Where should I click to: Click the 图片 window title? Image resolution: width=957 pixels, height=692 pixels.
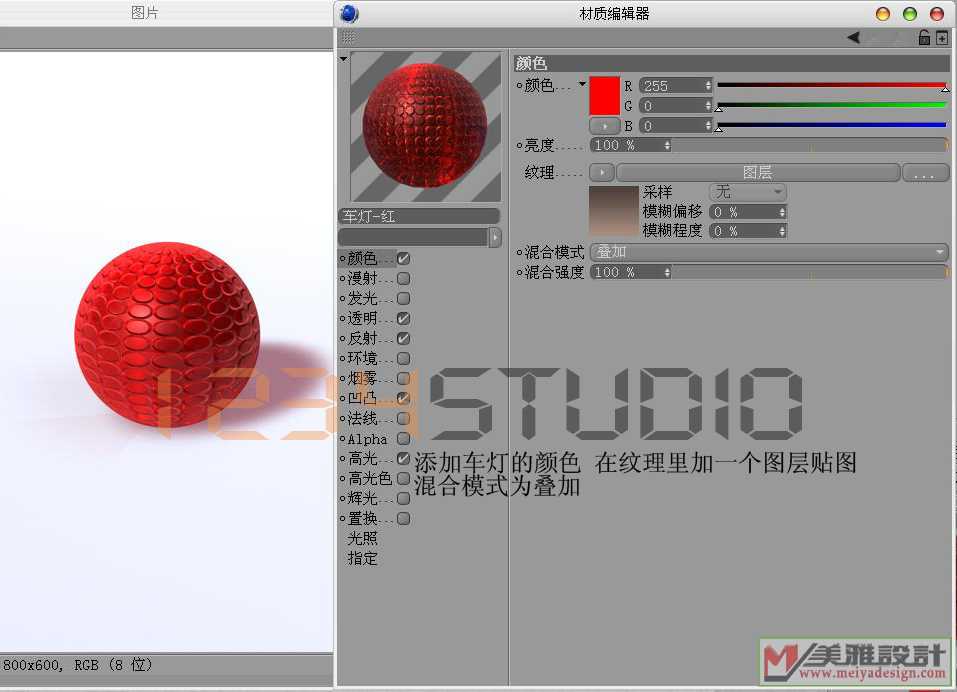[145, 13]
